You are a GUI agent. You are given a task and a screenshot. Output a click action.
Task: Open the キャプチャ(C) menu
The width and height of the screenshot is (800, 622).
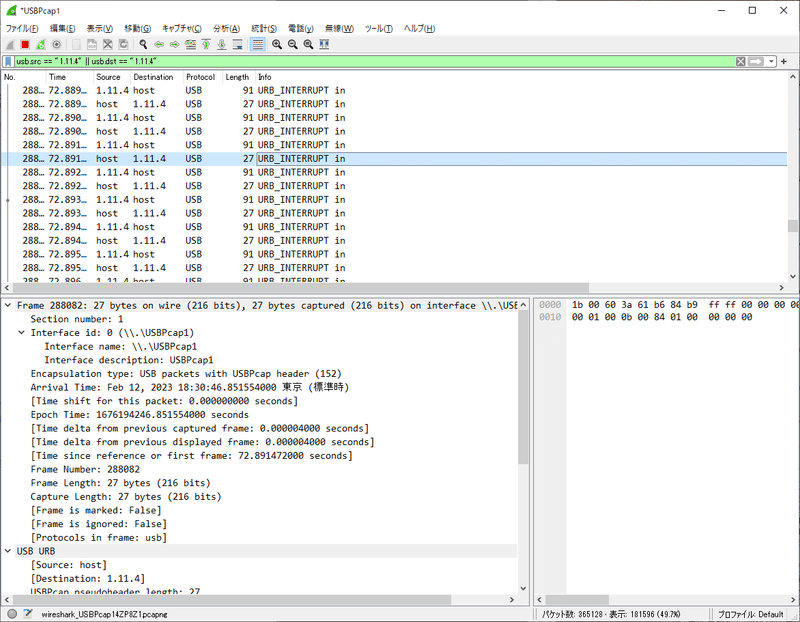[182, 29]
